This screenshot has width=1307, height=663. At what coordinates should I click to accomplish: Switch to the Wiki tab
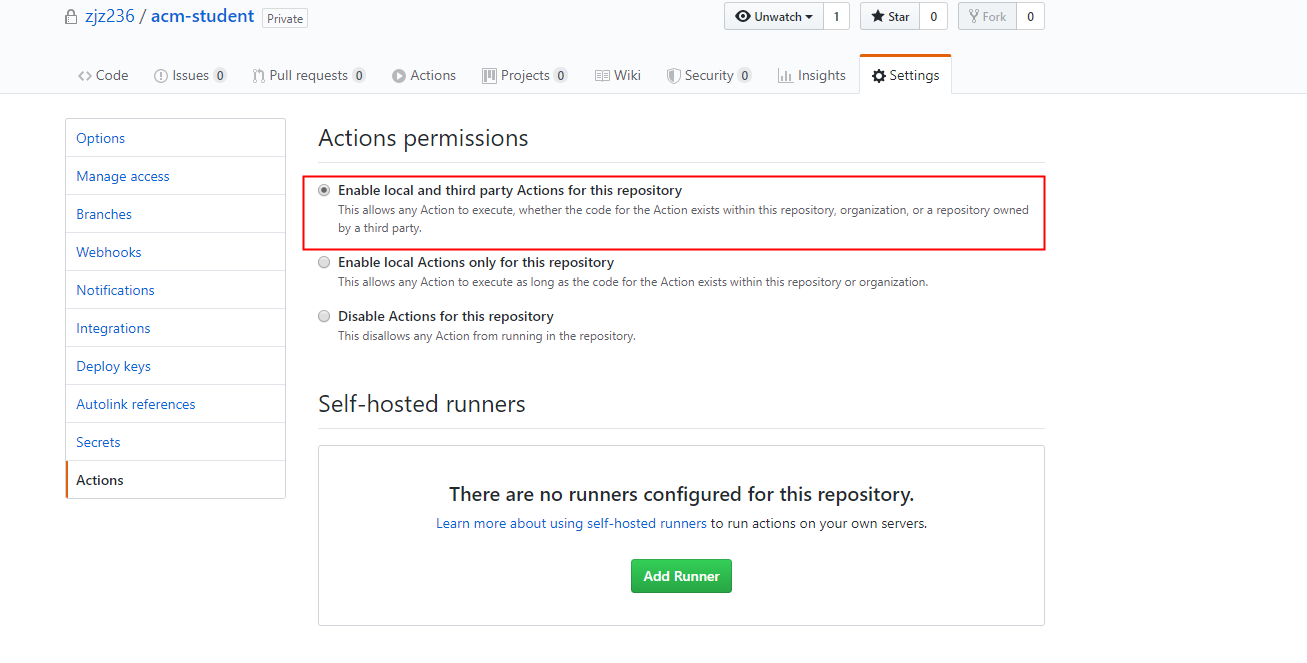(x=617, y=75)
